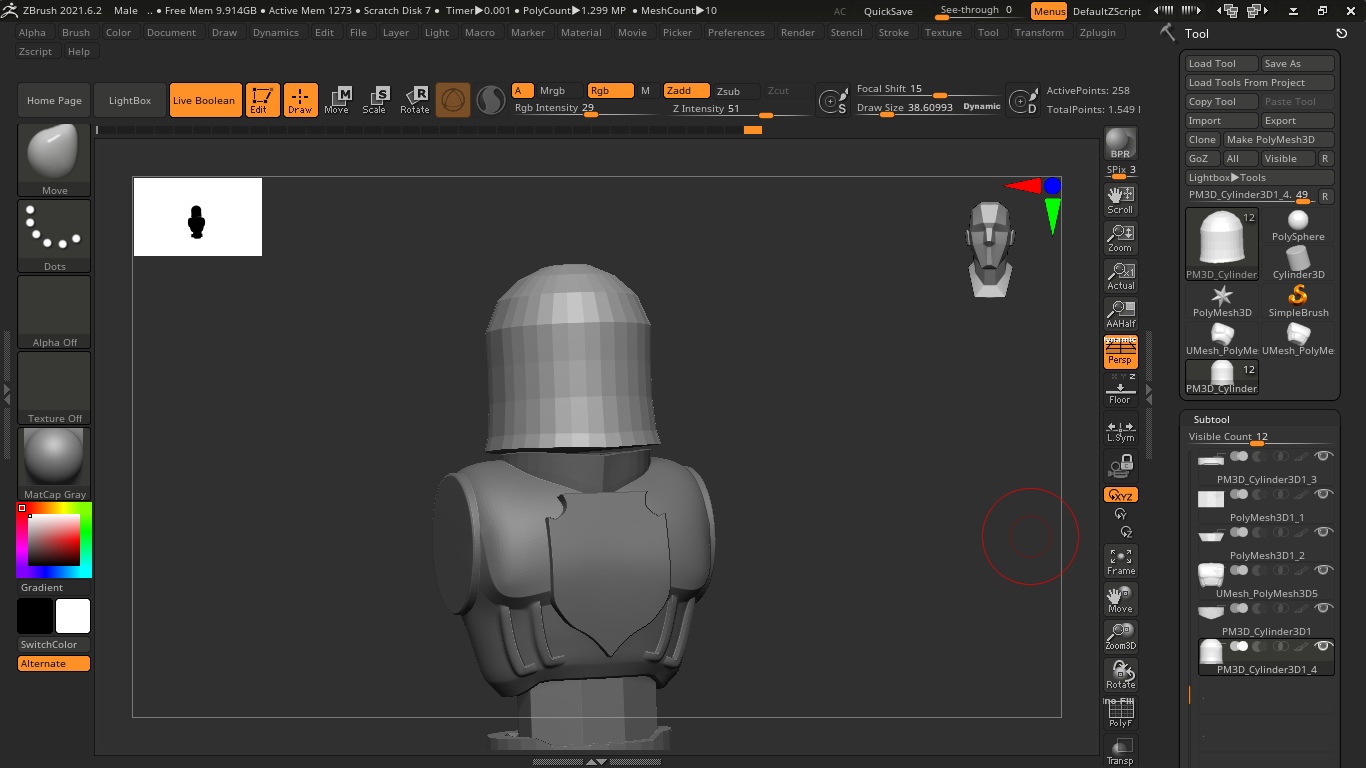This screenshot has width=1366, height=768.
Task: Select PM3D_Cylinder3D1_4 subtool row
Action: [x=1266, y=657]
